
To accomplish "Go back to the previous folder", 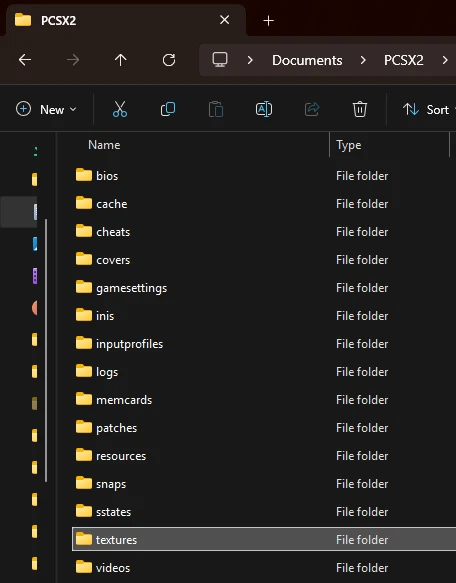I will 25,59.
